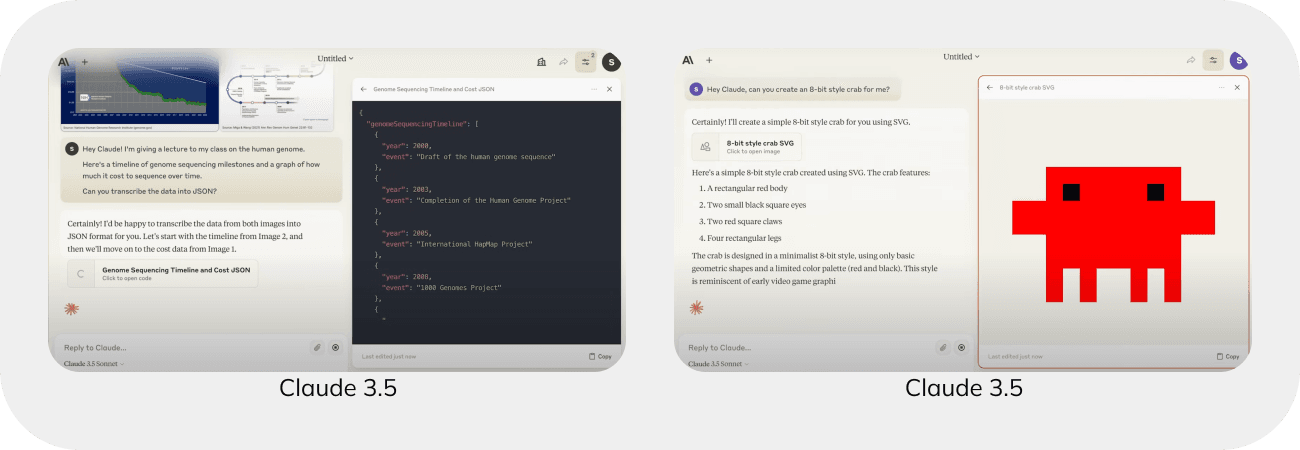
Task: Open the Claude 3.5 Sonnet model selector in genome chat
Action: click(x=94, y=364)
